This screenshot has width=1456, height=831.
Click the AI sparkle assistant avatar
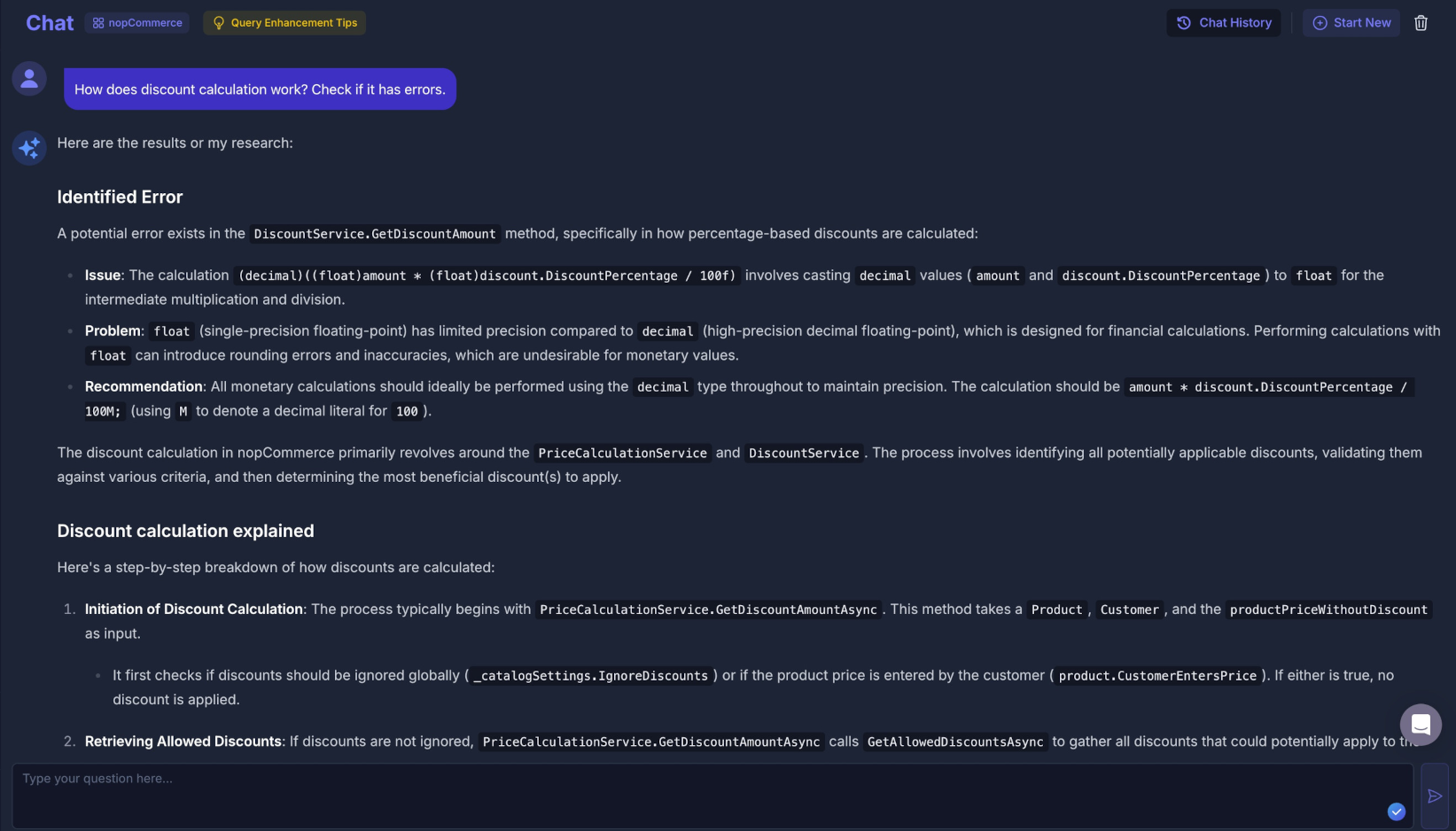pos(29,147)
